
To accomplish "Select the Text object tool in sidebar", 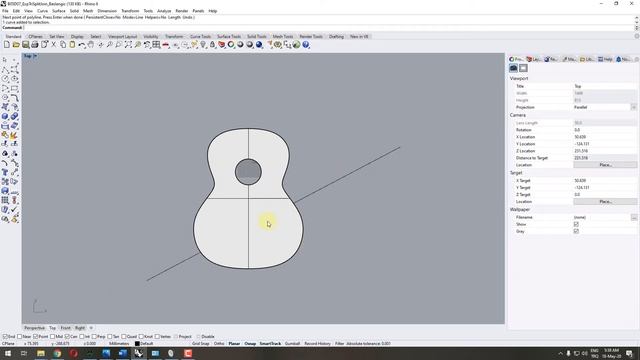I will click(x=5, y=172).
